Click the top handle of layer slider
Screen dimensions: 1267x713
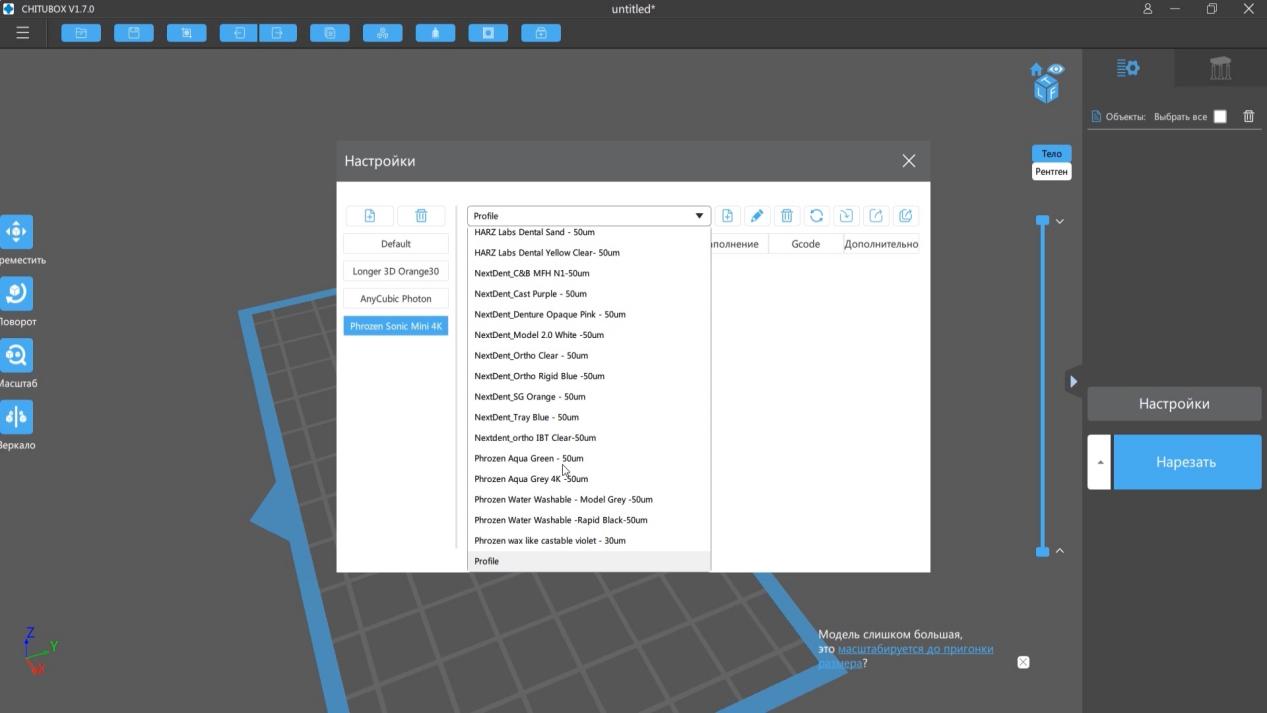(x=1042, y=220)
